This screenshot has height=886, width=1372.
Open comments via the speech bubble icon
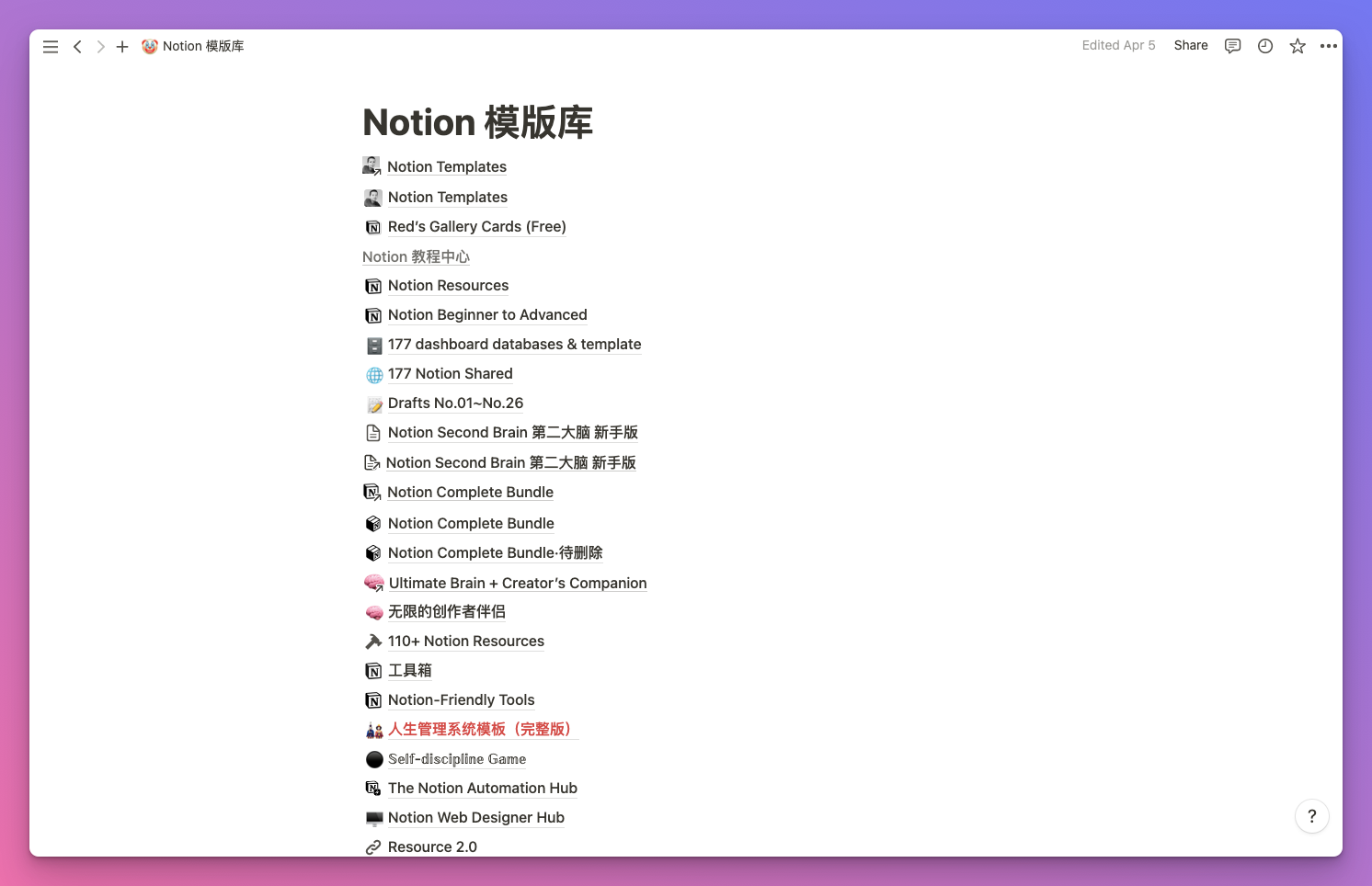1232,45
